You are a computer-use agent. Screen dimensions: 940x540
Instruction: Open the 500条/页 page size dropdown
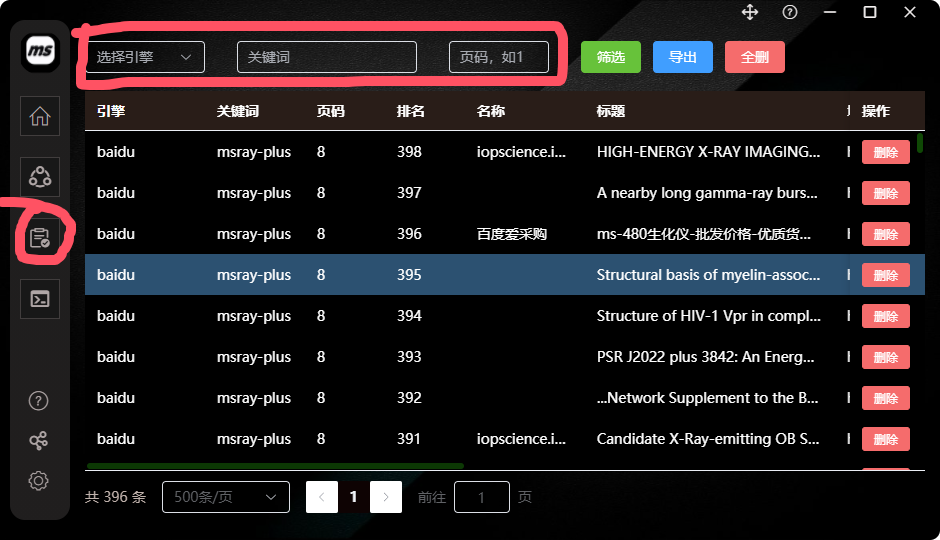click(x=225, y=497)
